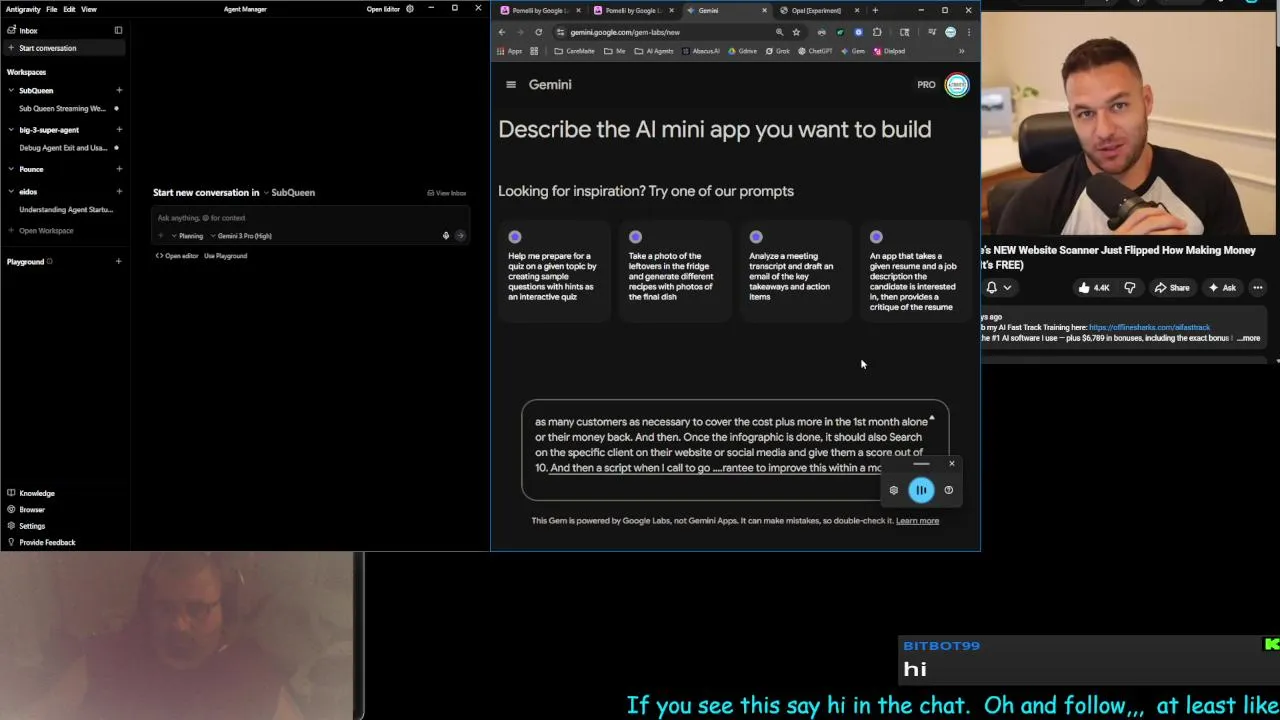Screen dimensions: 1280x720
Task: Select the resume critique prompt card
Action: (x=915, y=271)
